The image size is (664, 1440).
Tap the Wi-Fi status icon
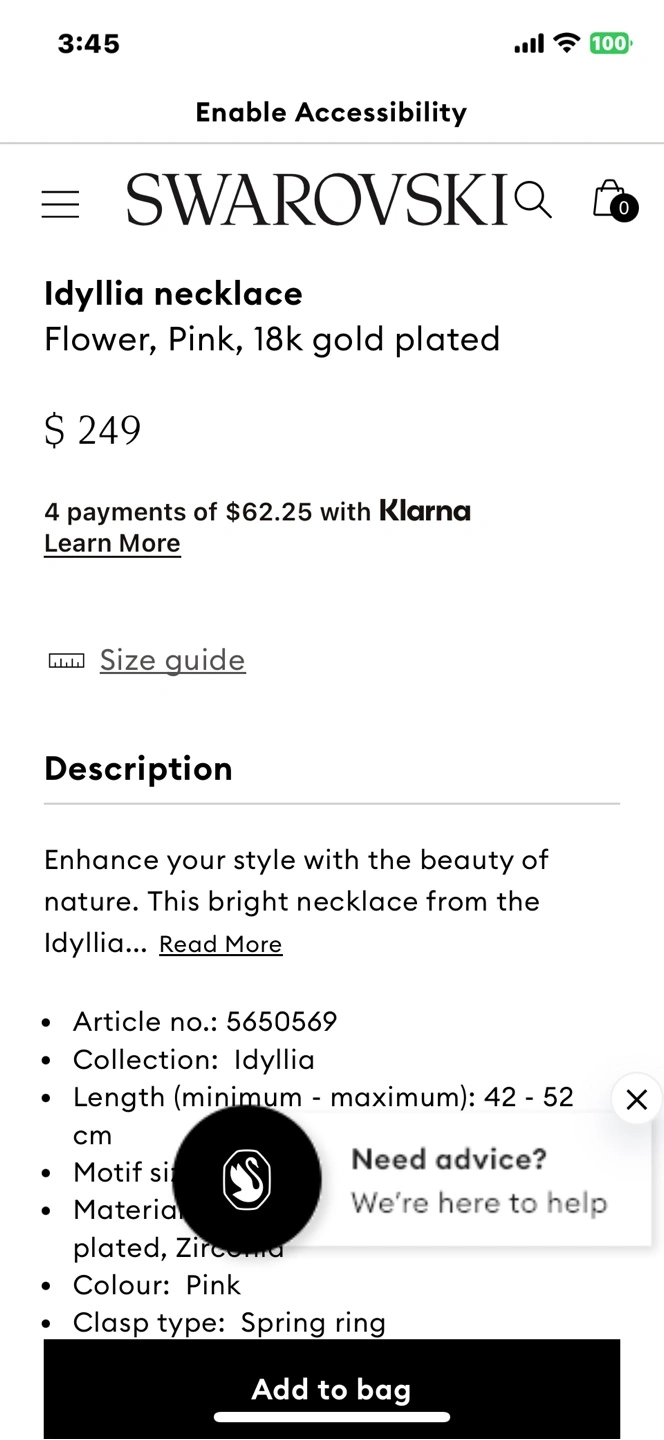point(567,42)
